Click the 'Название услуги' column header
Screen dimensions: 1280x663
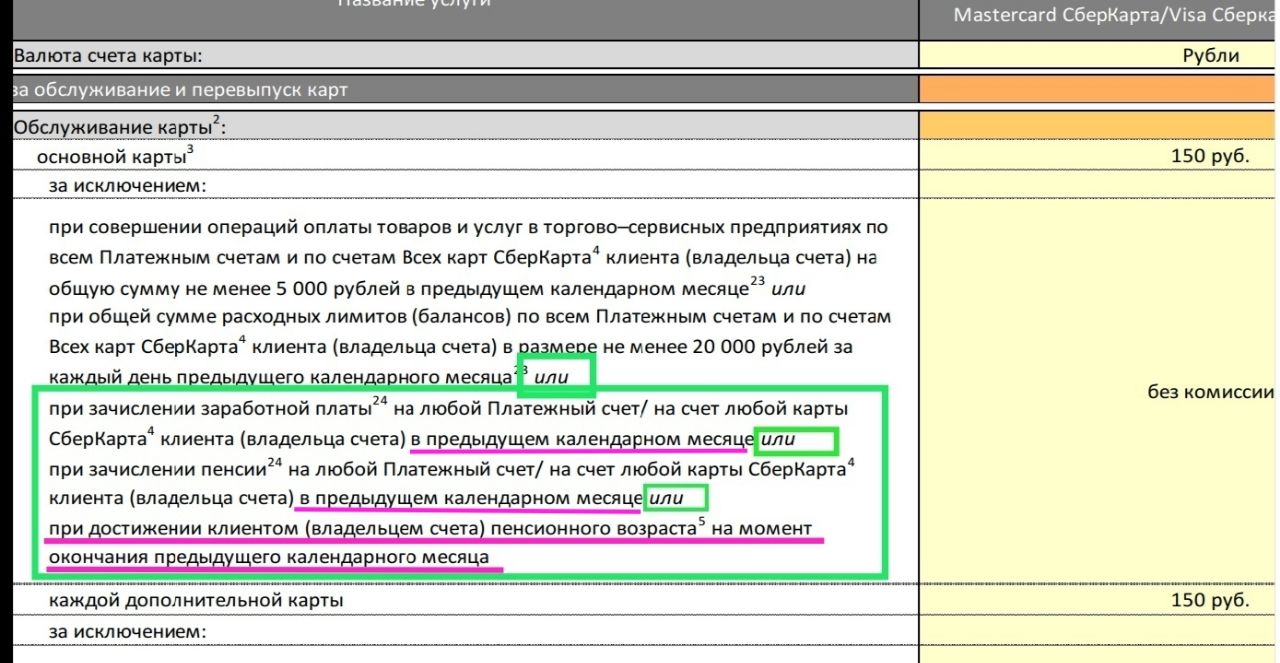pos(414,4)
